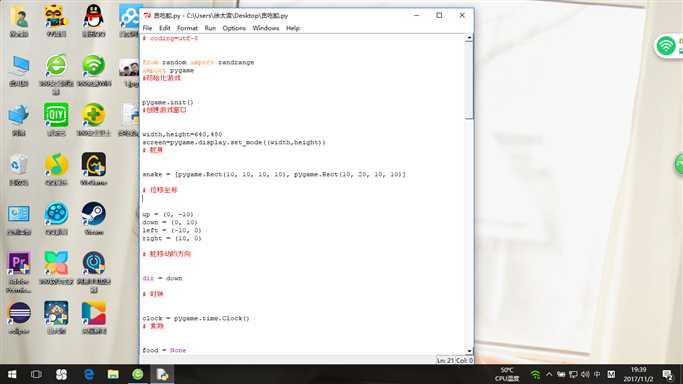Select the 360 browser green e desktop icon
This screenshot has height=384, width=683.
pos(56,73)
